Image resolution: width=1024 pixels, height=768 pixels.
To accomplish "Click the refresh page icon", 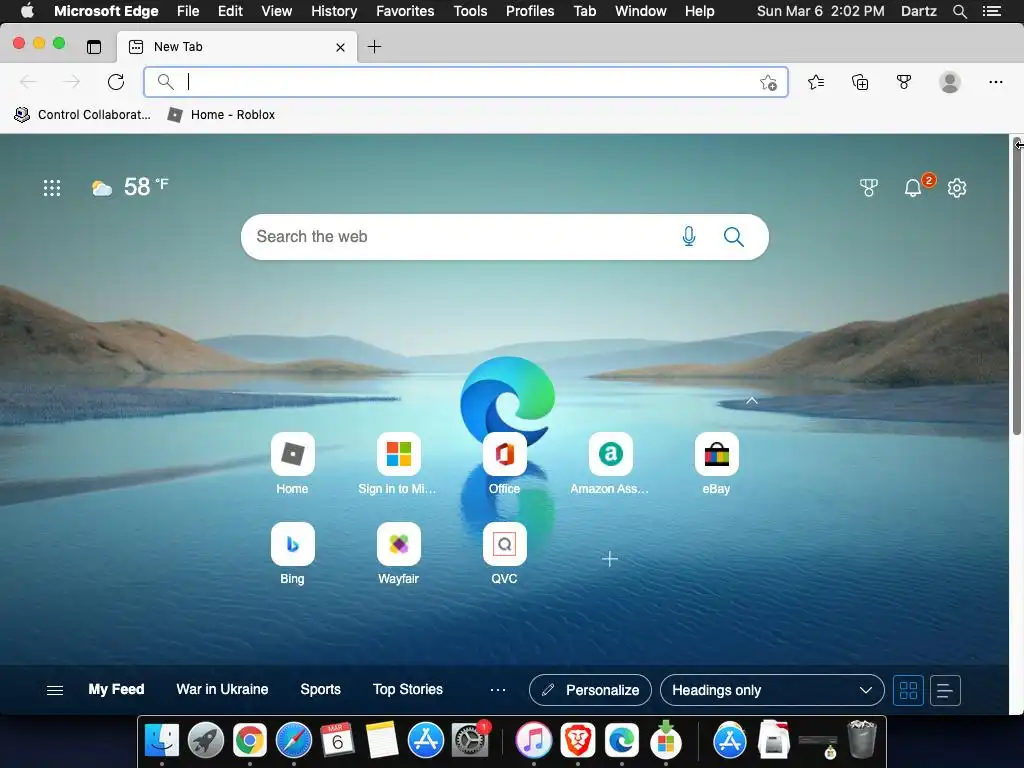I will (116, 82).
